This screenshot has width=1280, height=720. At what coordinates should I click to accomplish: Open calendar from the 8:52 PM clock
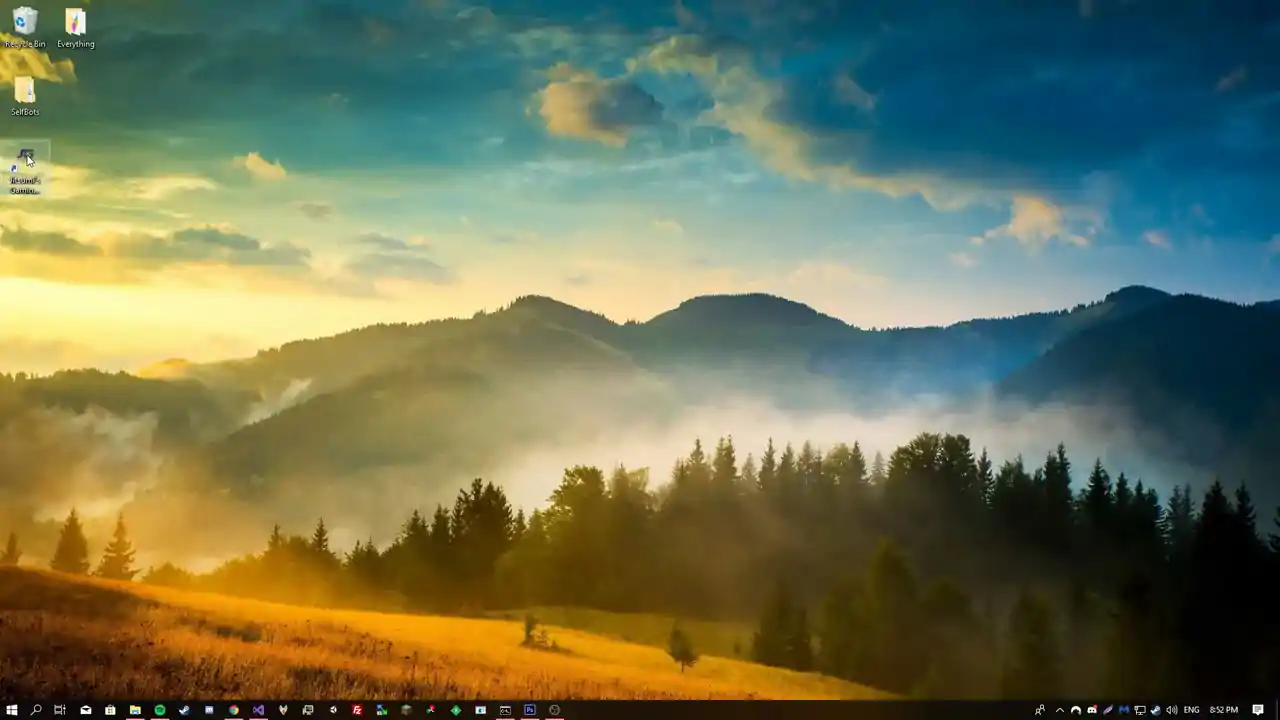point(1224,710)
